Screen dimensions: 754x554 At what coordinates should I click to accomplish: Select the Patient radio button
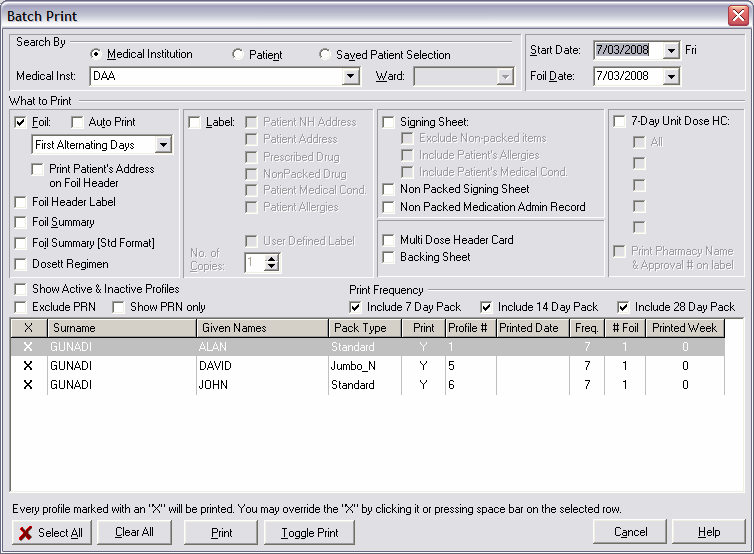[x=238, y=55]
